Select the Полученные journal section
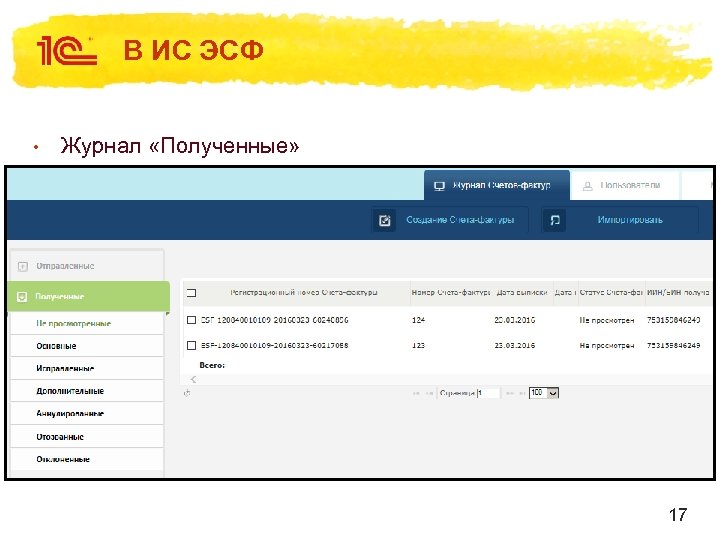Screen dimensions: 720x540 click(x=89, y=297)
